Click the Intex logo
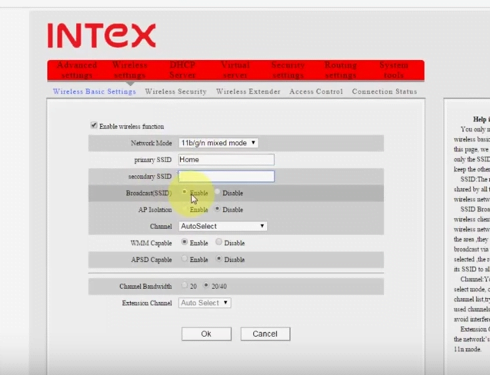 (x=102, y=35)
